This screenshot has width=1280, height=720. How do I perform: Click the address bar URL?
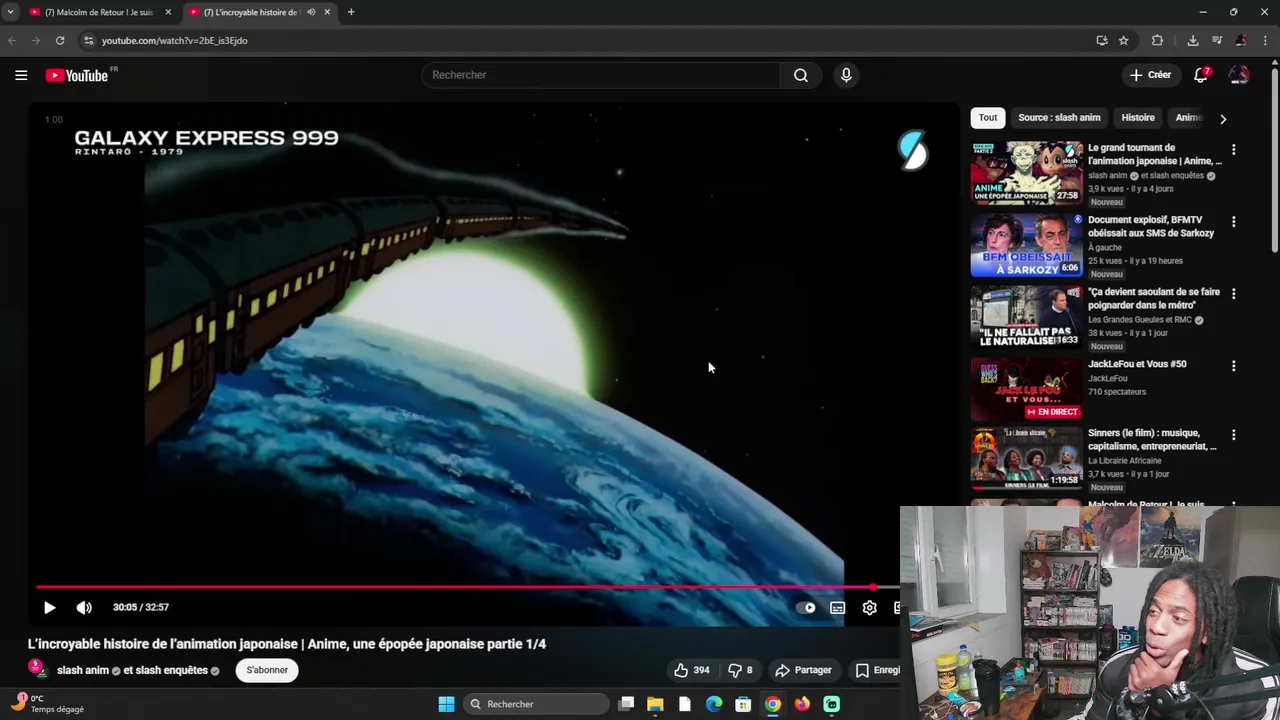174,41
